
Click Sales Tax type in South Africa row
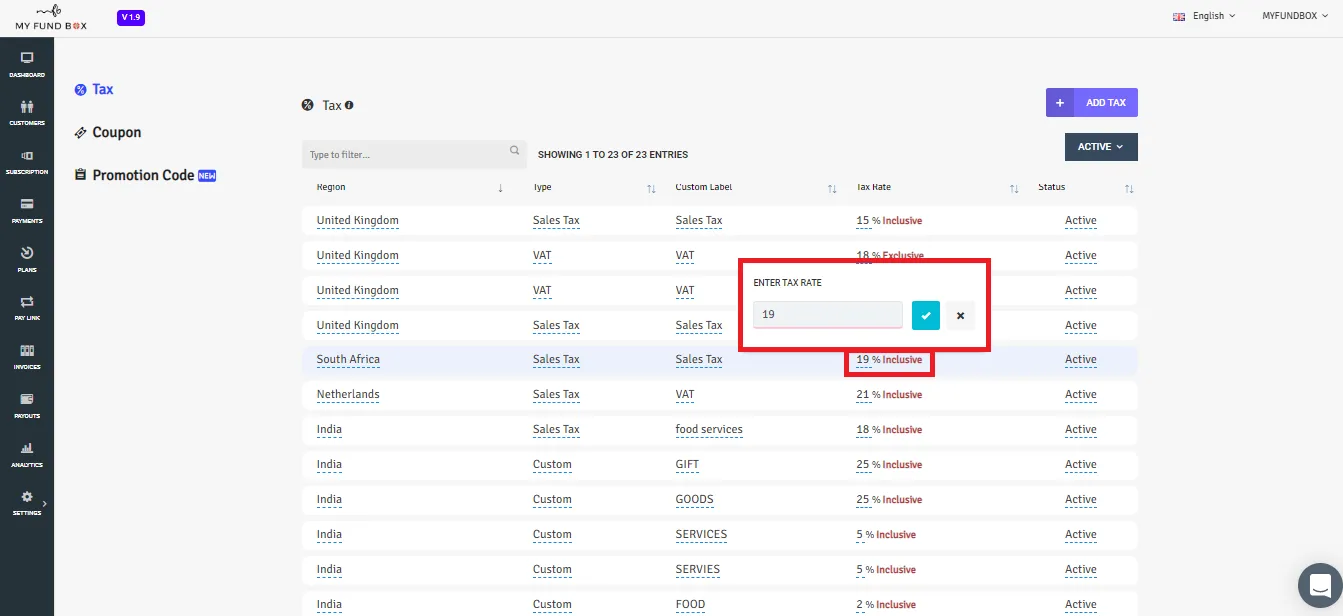point(556,360)
